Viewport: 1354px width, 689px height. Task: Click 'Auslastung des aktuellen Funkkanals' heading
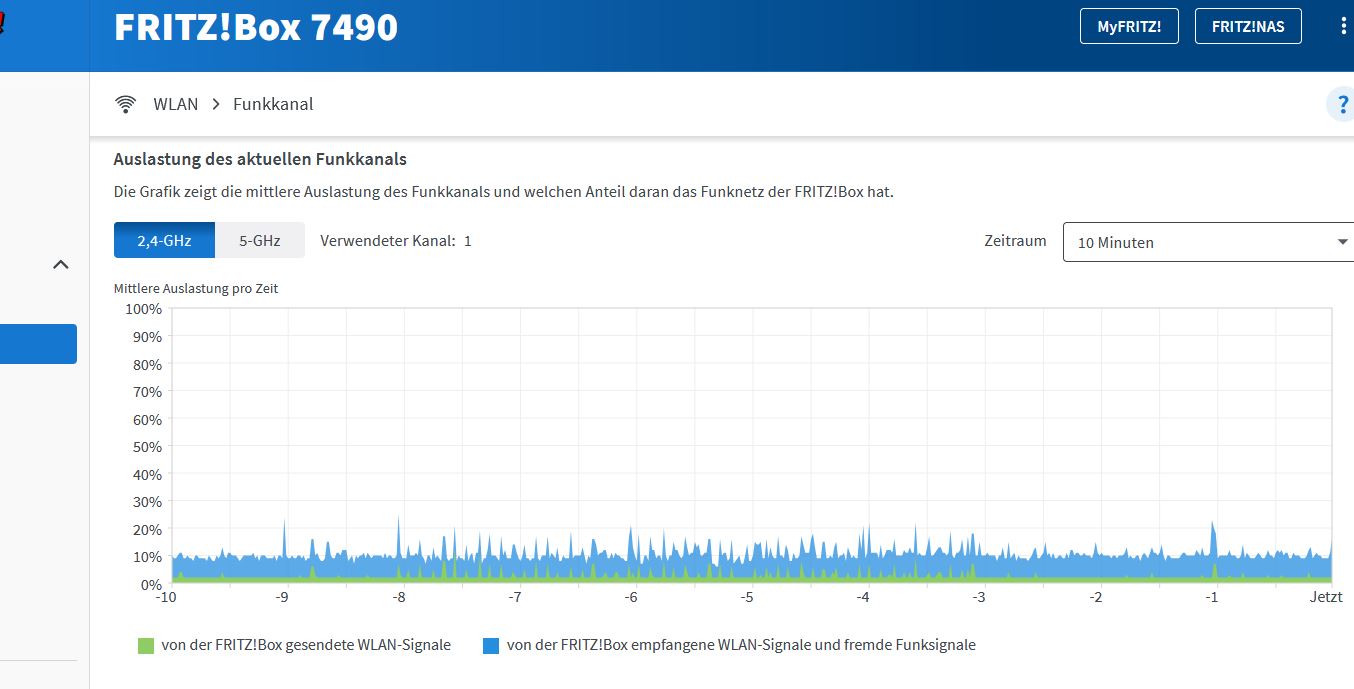260,159
